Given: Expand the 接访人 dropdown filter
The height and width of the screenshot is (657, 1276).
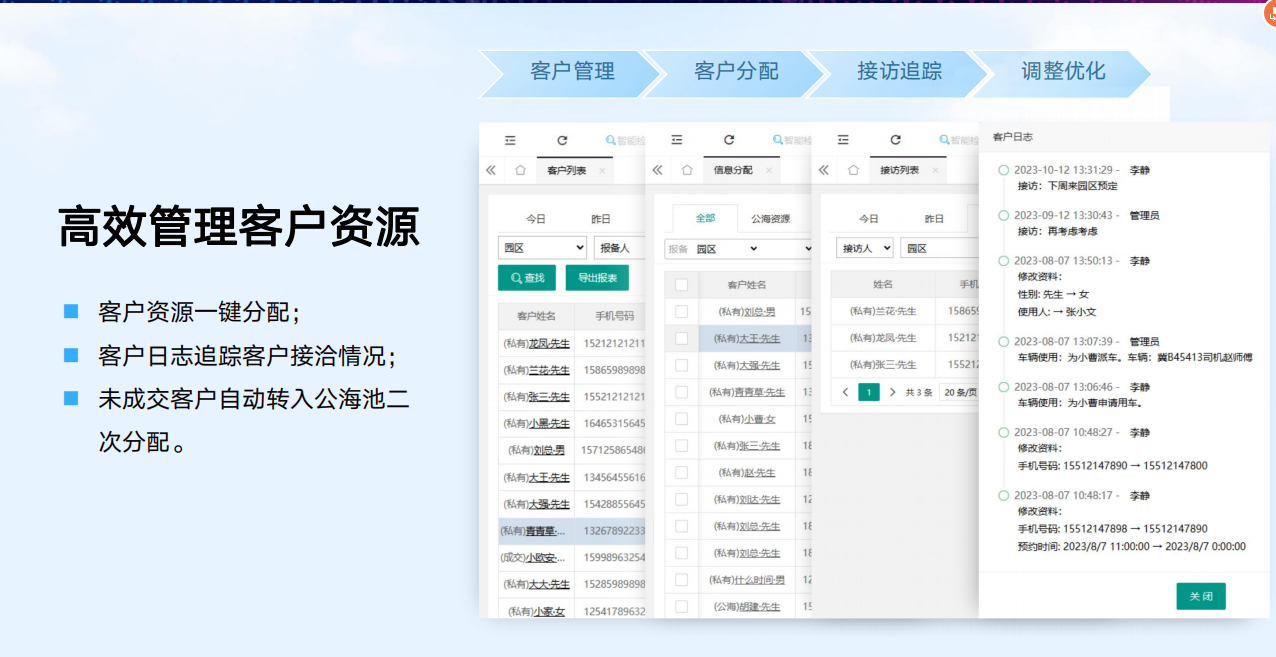Looking at the screenshot, I should [x=863, y=248].
